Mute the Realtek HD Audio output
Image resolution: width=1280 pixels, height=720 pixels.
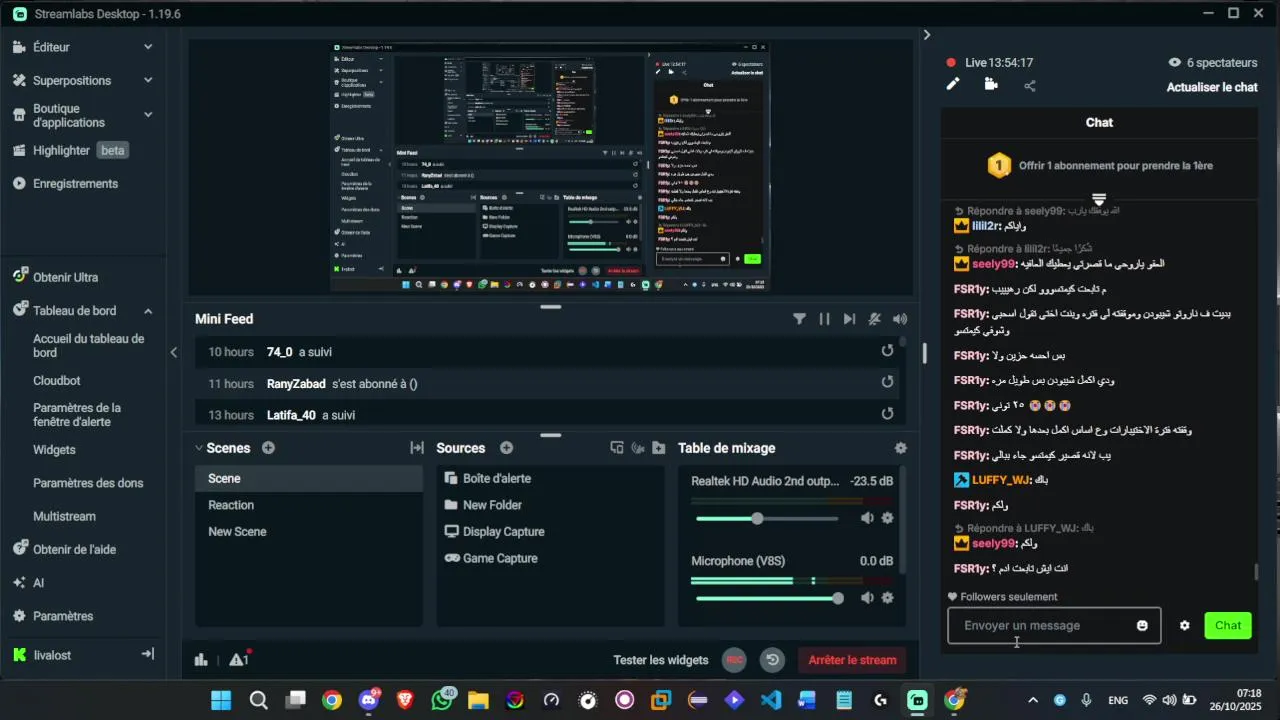click(x=867, y=518)
